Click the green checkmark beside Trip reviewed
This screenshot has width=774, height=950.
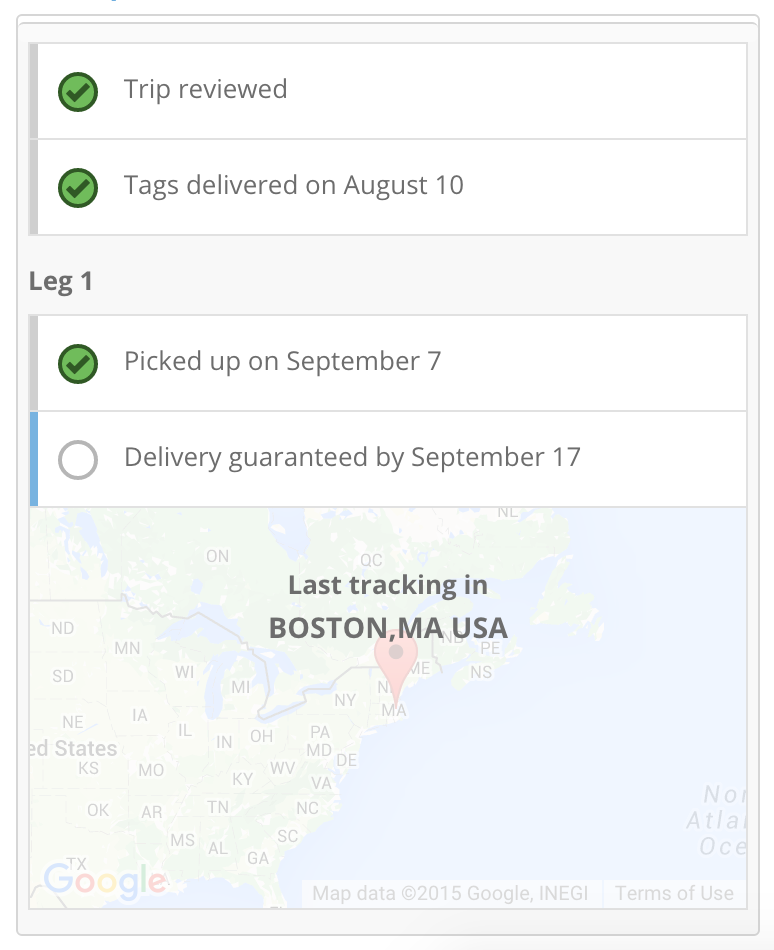(x=78, y=91)
